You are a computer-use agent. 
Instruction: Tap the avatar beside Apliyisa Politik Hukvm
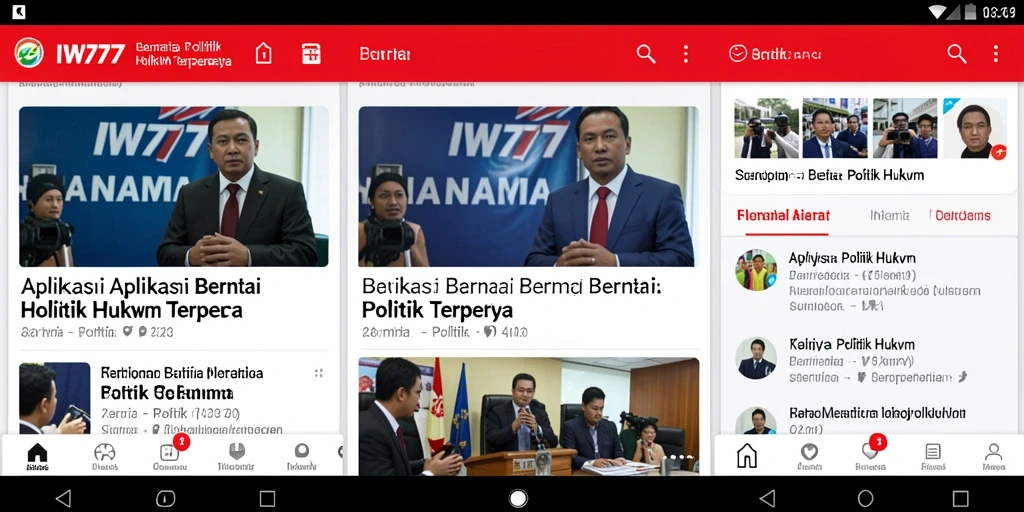756,270
